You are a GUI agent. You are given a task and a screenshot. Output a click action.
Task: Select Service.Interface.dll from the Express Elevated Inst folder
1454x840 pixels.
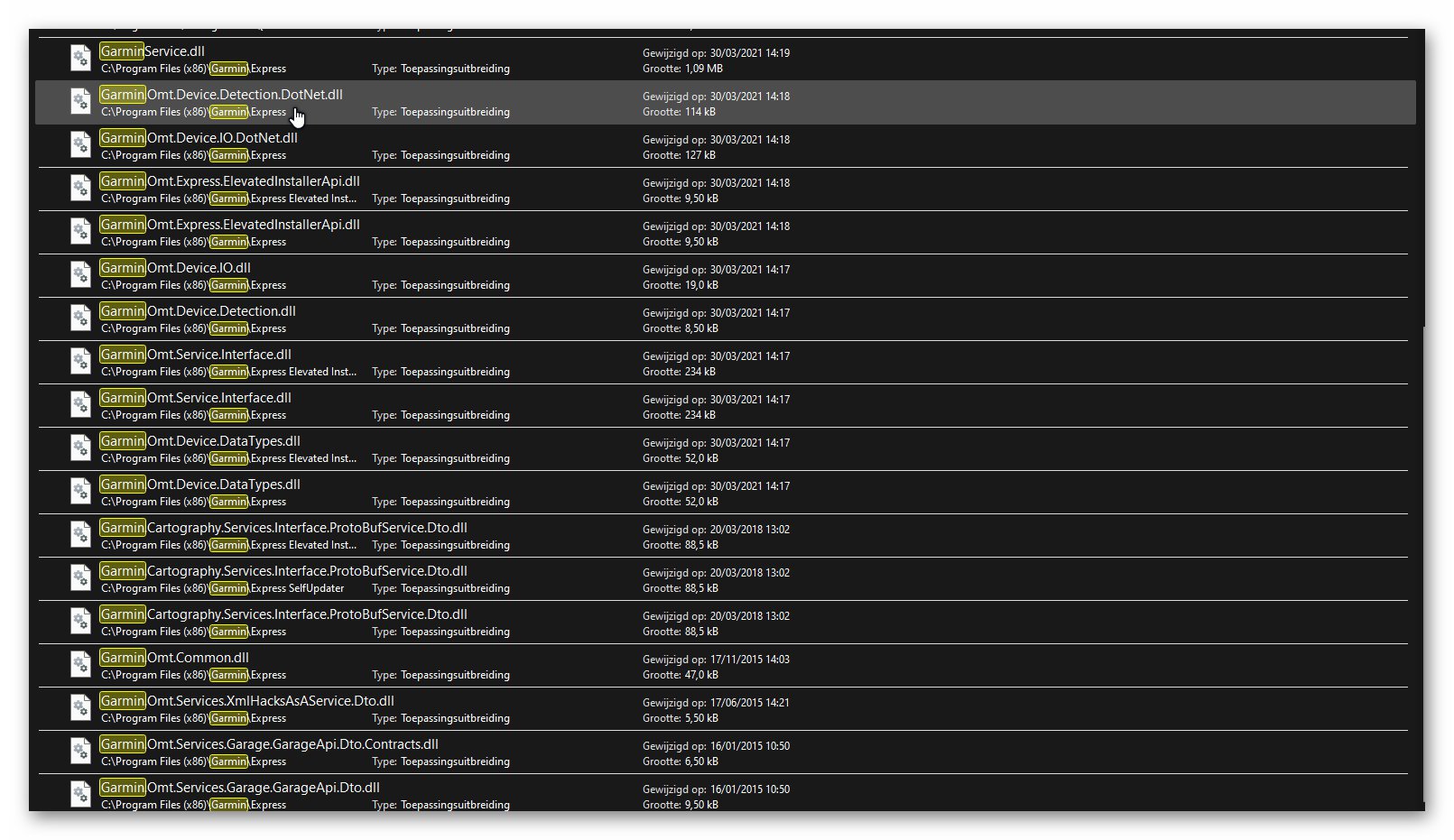coord(195,355)
